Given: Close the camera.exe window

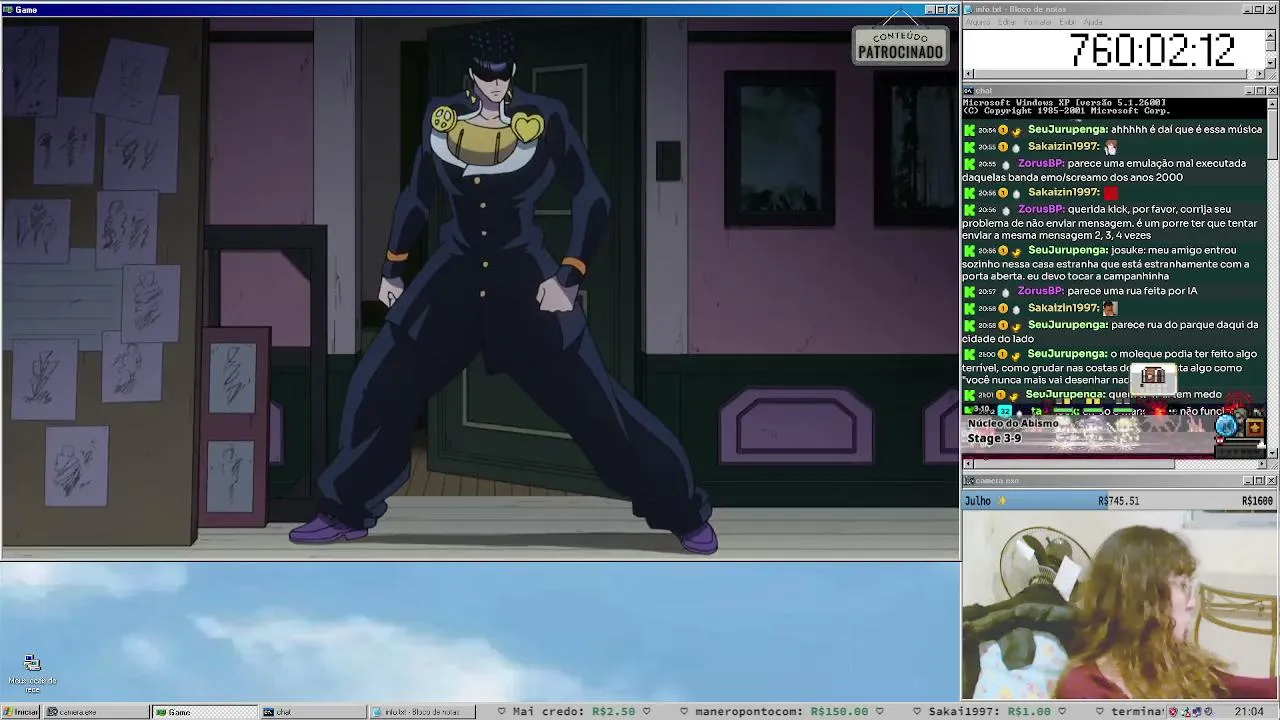Looking at the screenshot, I should pyautogui.click(x=1272, y=481).
